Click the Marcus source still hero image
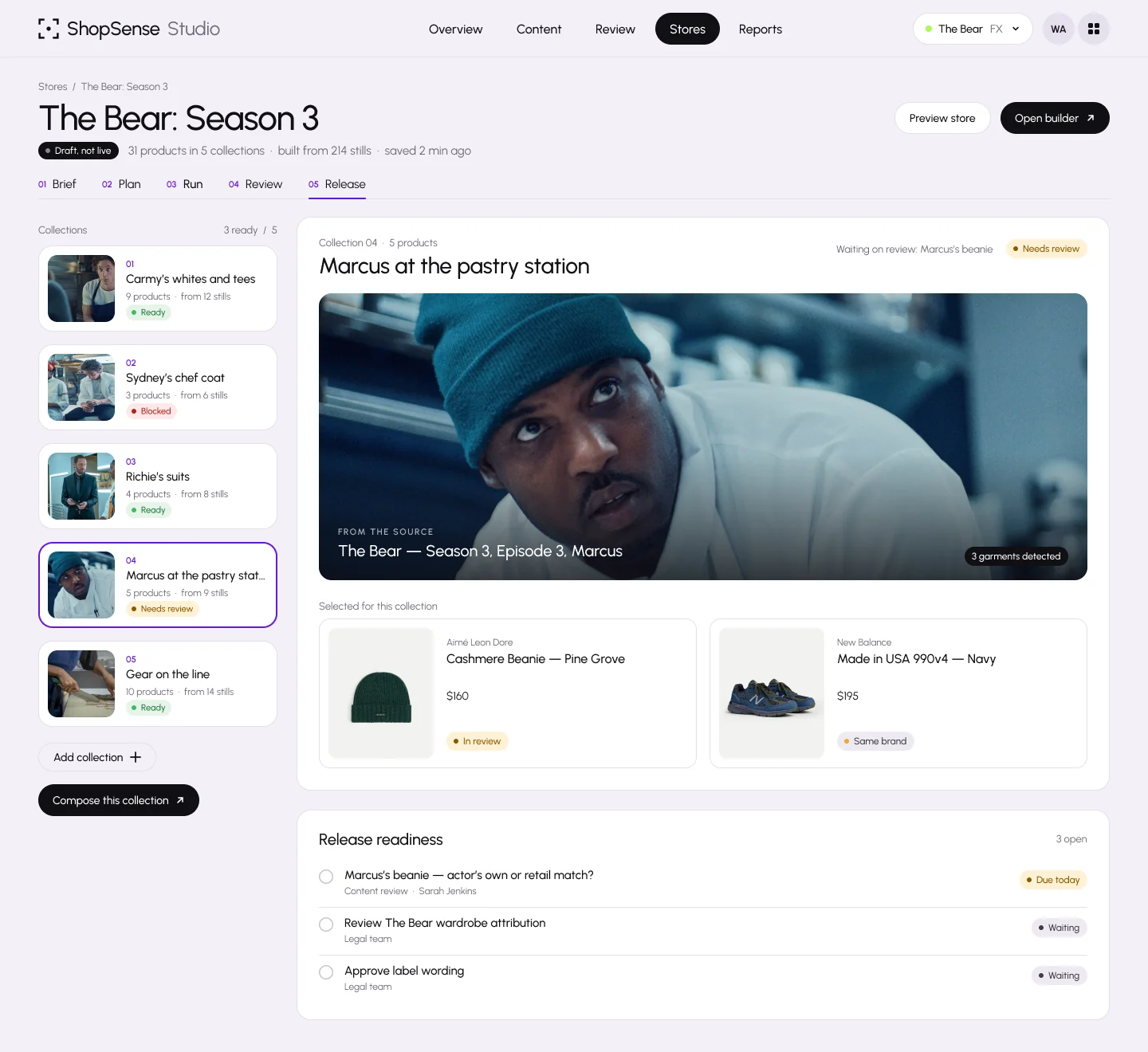 tap(703, 437)
